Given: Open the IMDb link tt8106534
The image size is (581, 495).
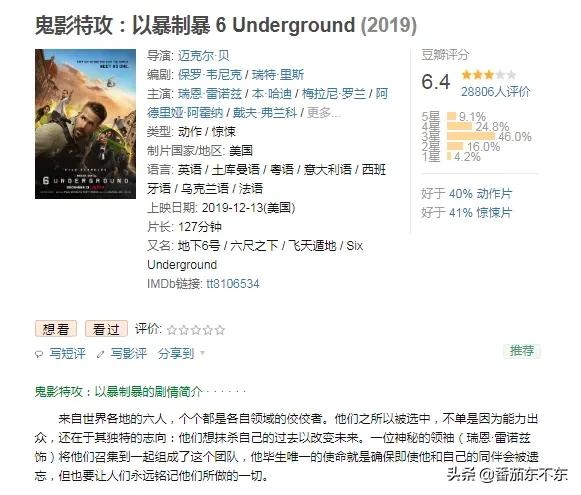Looking at the screenshot, I should 233,284.
